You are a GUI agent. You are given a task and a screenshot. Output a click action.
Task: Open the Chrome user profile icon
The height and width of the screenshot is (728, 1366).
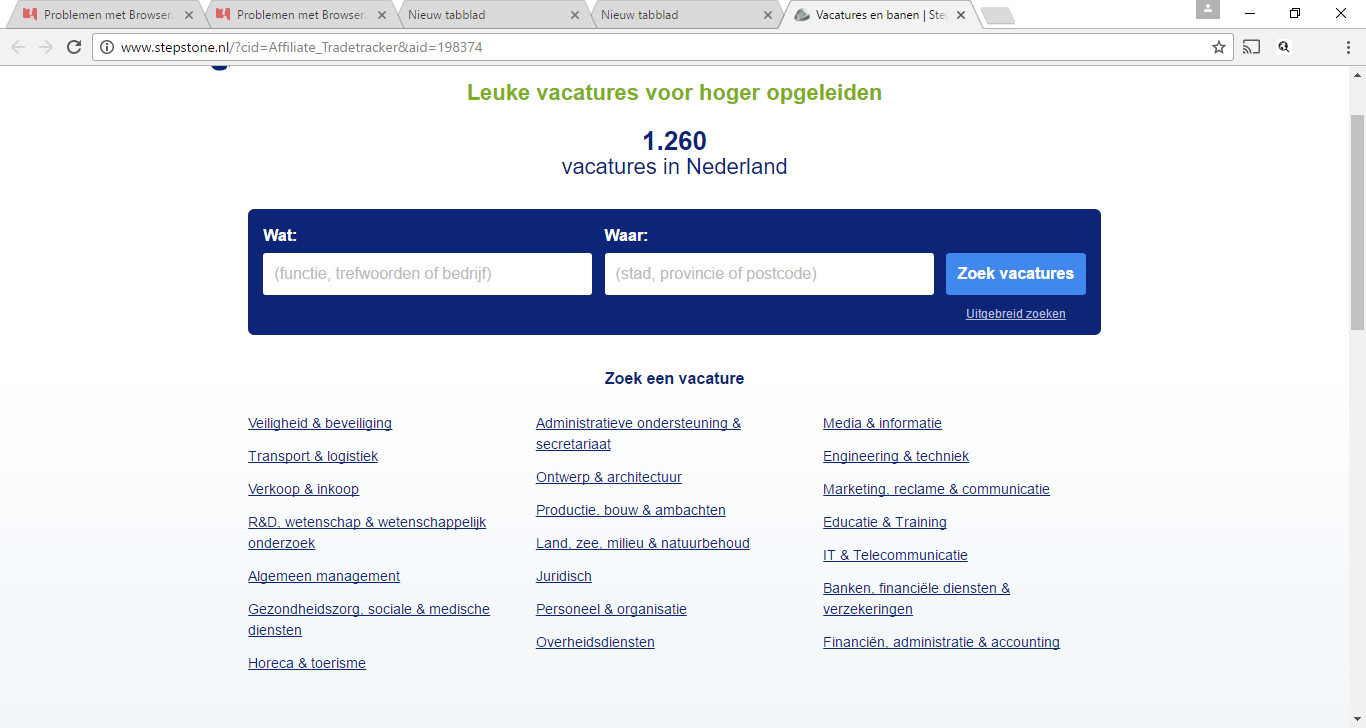1208,10
